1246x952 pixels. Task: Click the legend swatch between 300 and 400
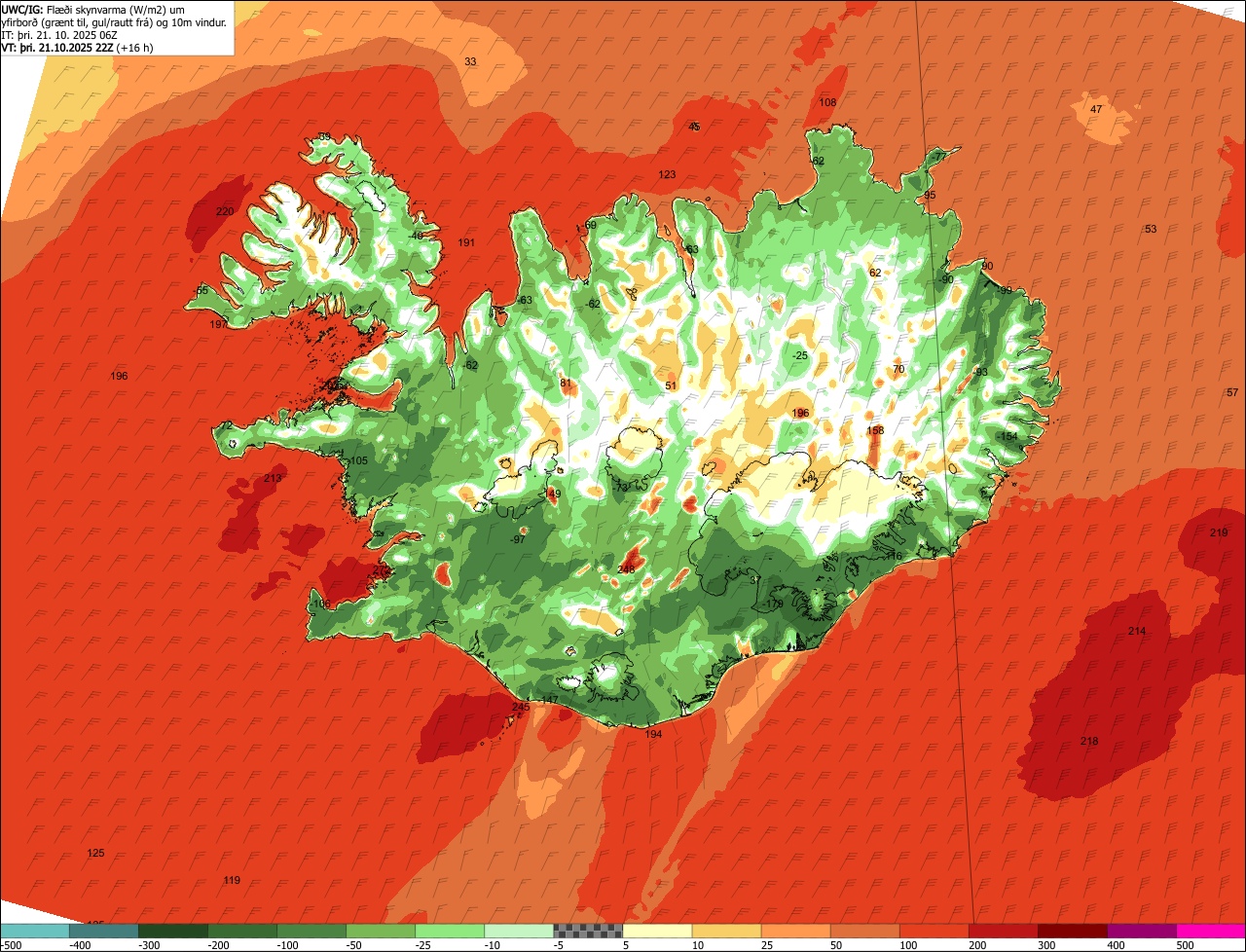[1072, 931]
